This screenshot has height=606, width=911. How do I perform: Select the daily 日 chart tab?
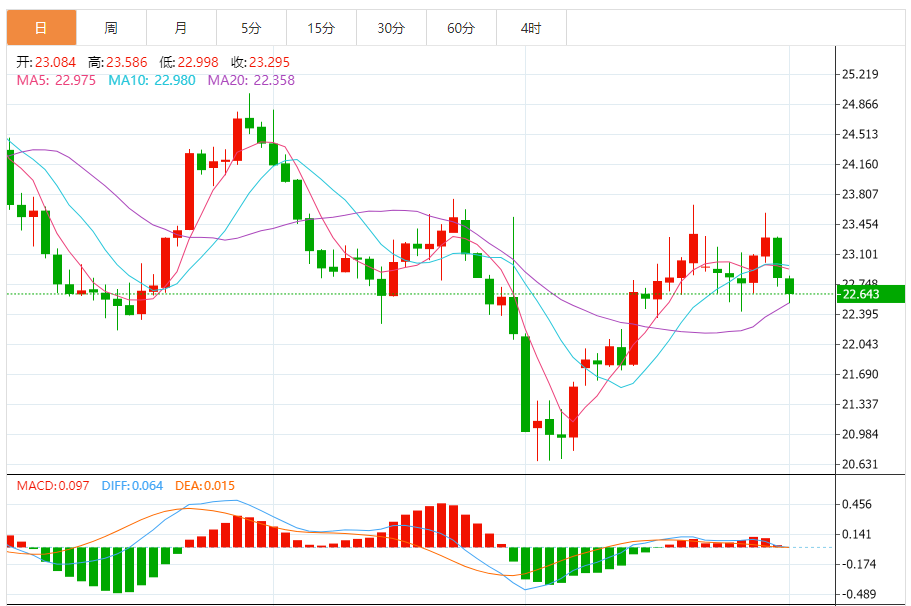pyautogui.click(x=41, y=27)
